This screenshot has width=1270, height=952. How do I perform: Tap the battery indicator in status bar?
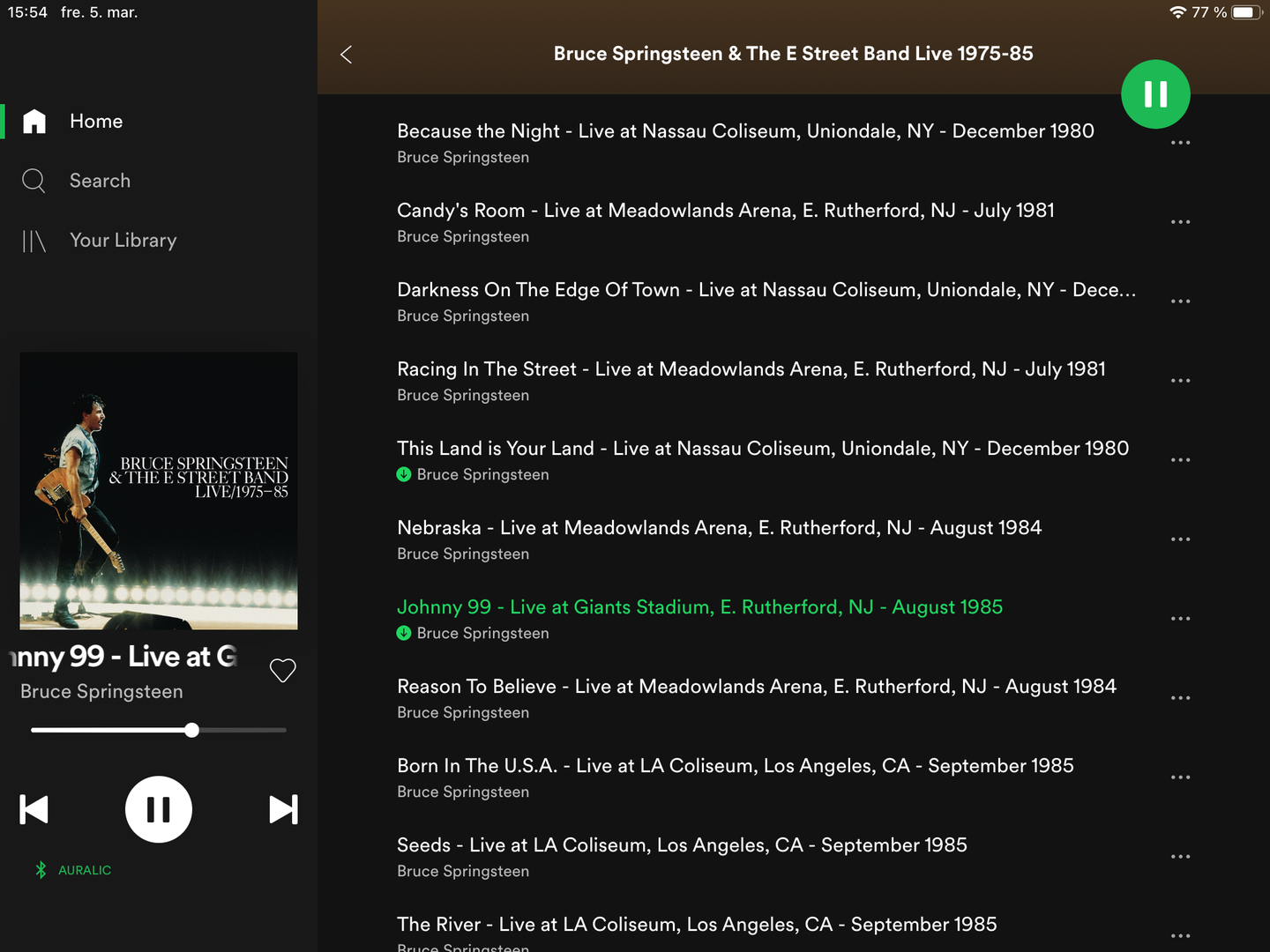coord(1247,12)
